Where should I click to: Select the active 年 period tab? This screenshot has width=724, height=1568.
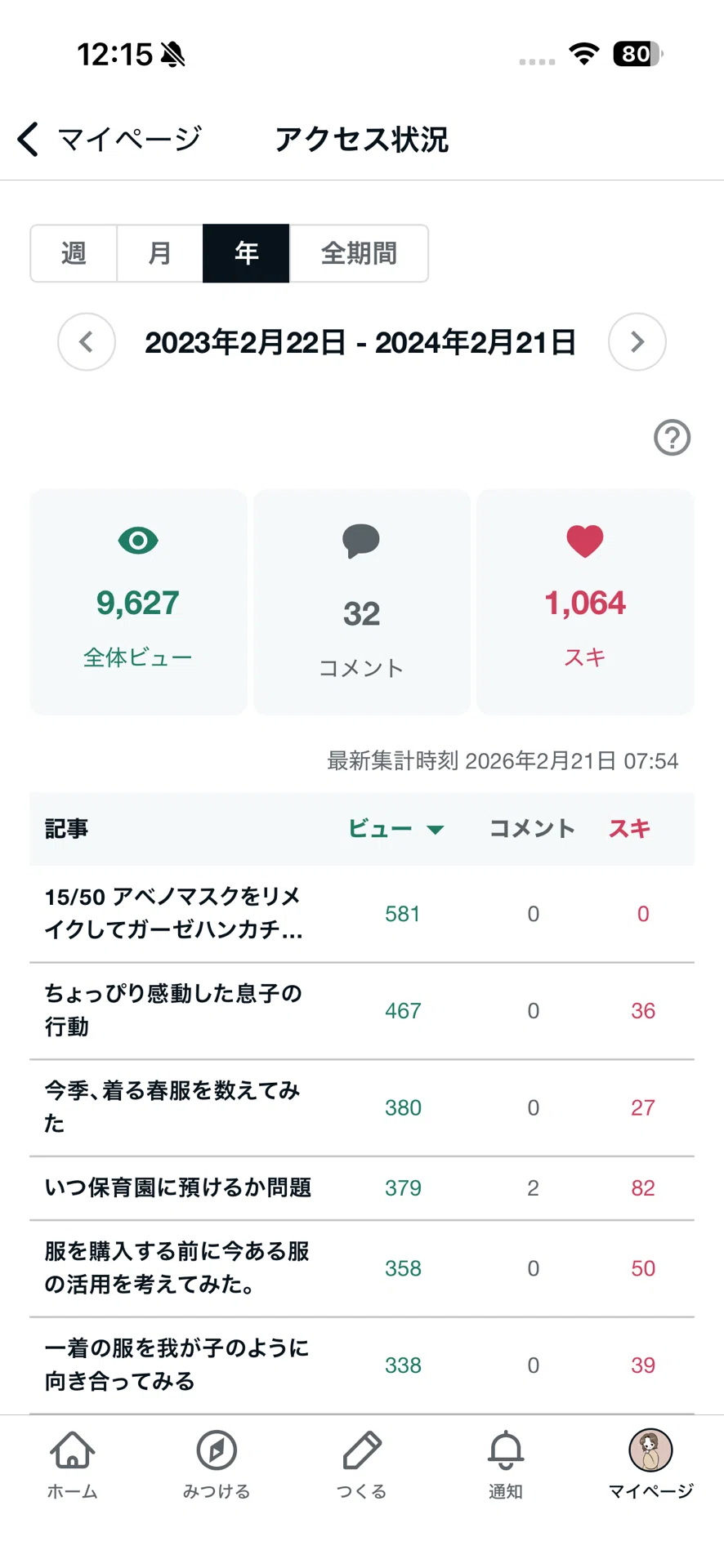point(246,253)
